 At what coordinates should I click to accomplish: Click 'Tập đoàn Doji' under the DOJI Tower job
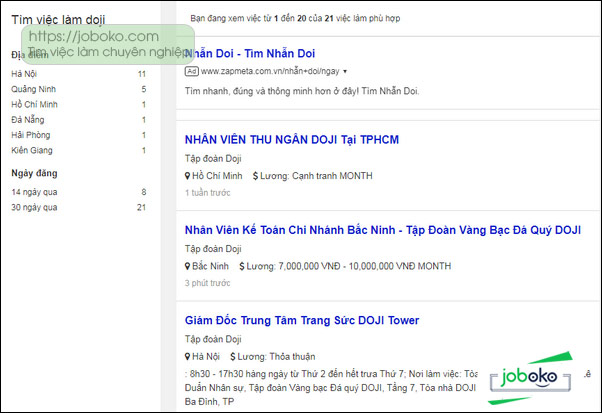click(213, 339)
